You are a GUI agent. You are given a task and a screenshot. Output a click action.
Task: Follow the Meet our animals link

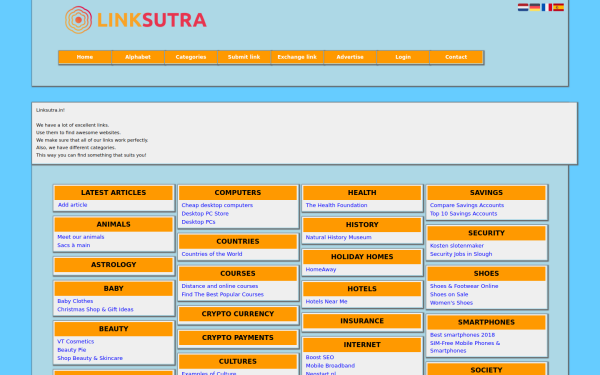(81, 237)
